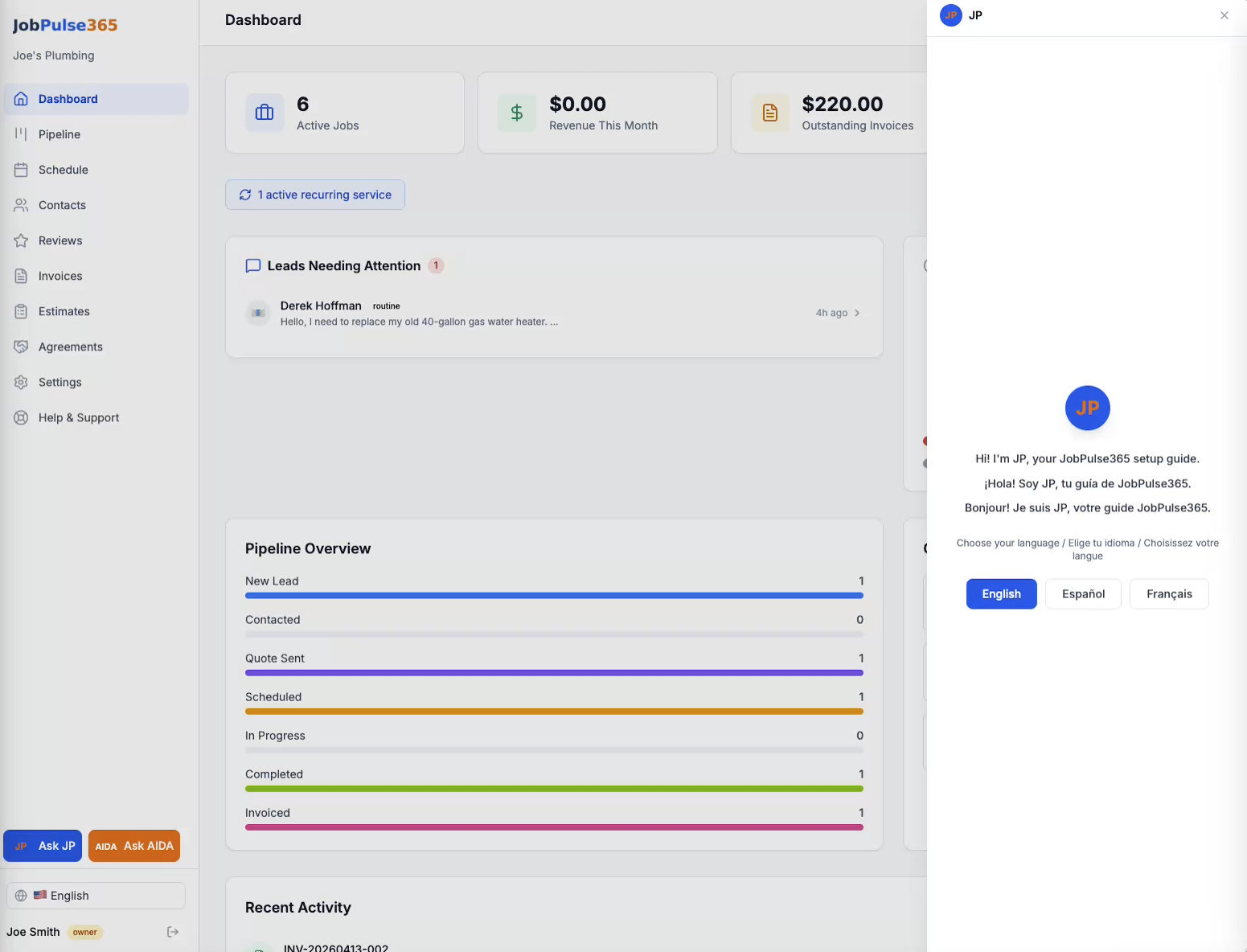Screen dimensions: 1247x952
Task: Choose Français language button
Action: click(x=1169, y=594)
